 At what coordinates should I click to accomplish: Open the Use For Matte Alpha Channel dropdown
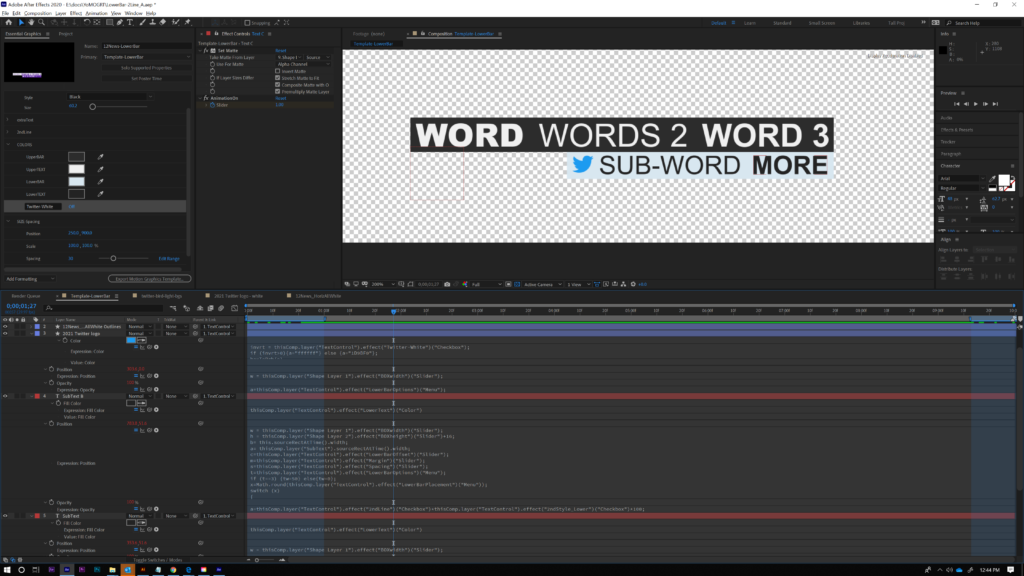pos(304,64)
